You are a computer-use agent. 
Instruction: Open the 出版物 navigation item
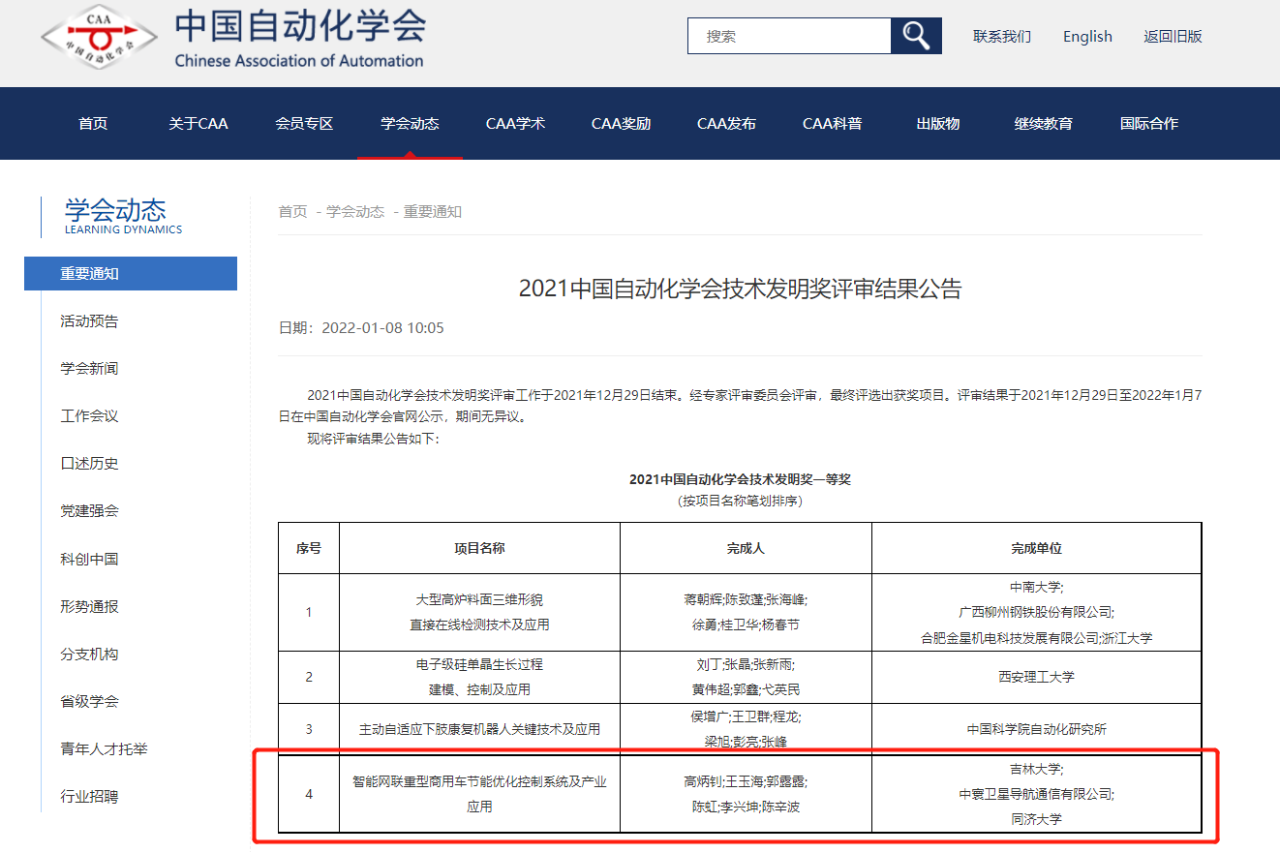point(938,124)
